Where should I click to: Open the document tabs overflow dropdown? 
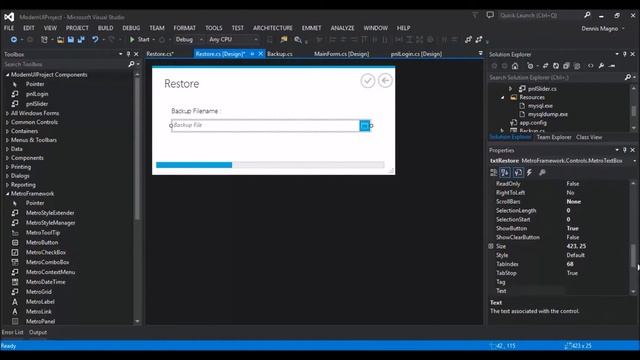pyautogui.click(x=480, y=53)
